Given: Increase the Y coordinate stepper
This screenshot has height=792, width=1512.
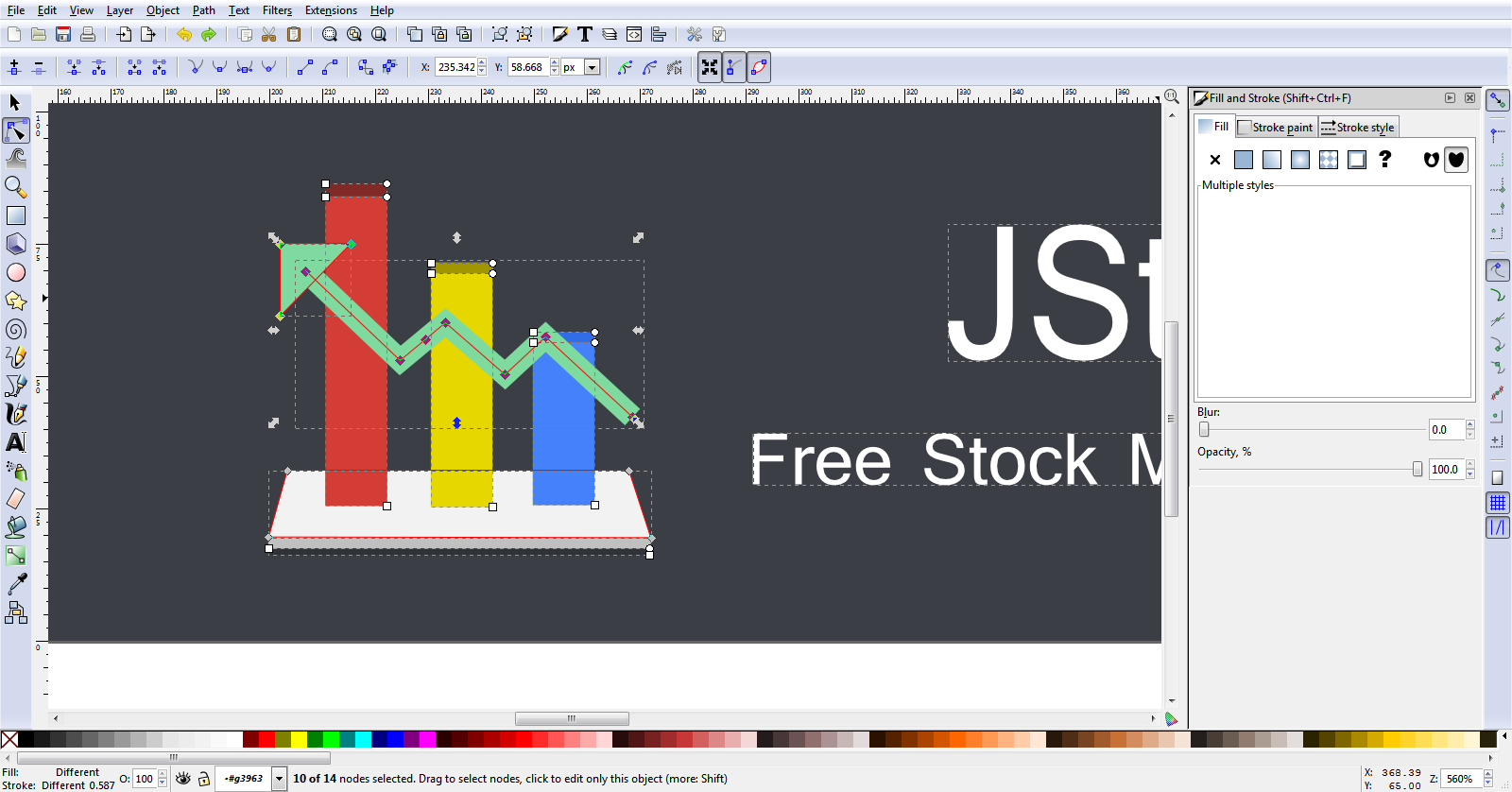Looking at the screenshot, I should tap(554, 63).
